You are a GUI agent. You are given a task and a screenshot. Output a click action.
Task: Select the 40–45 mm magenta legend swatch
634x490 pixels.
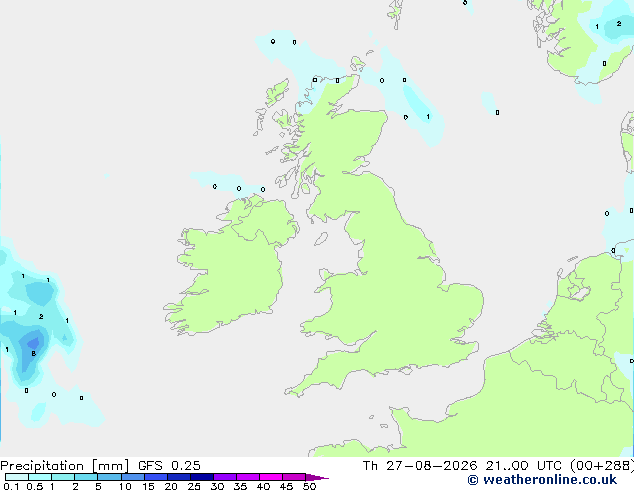pyautogui.click(x=271, y=477)
